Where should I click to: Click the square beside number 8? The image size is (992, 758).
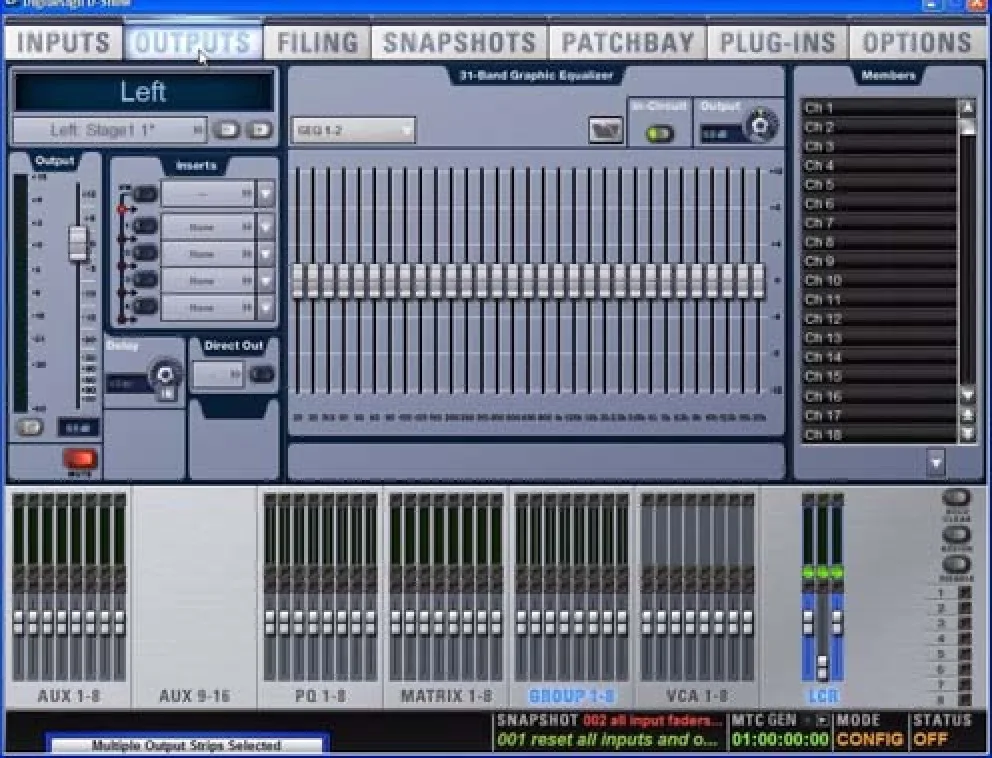point(965,700)
